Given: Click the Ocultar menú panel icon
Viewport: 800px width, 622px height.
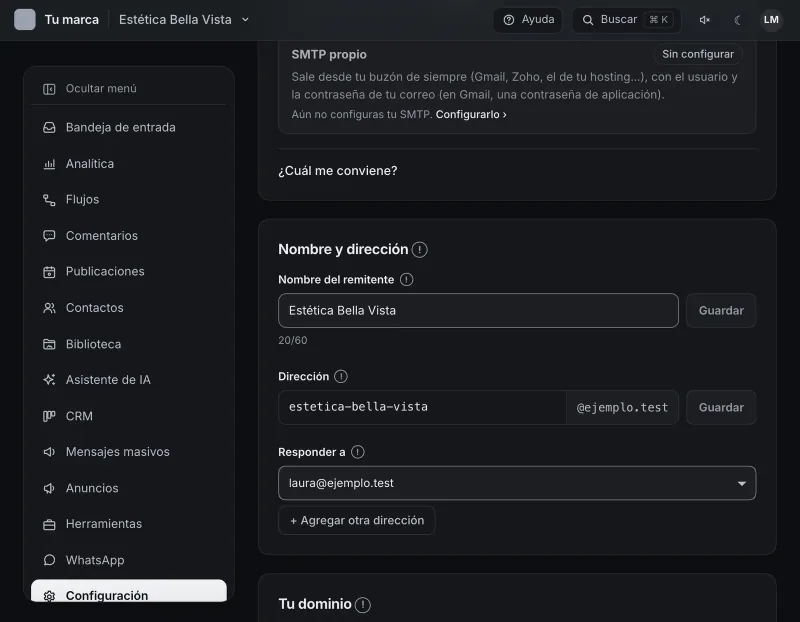Looking at the screenshot, I should (x=49, y=89).
